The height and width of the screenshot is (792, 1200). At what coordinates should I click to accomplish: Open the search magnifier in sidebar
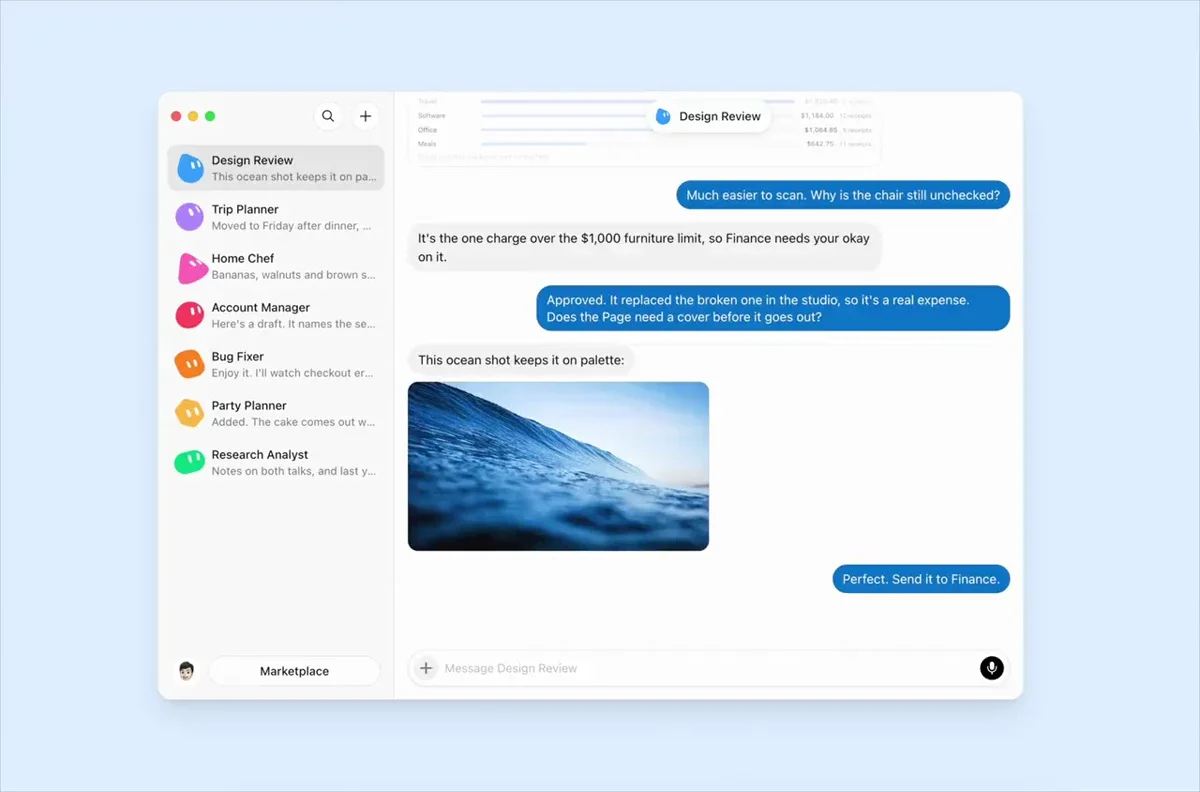tap(328, 116)
